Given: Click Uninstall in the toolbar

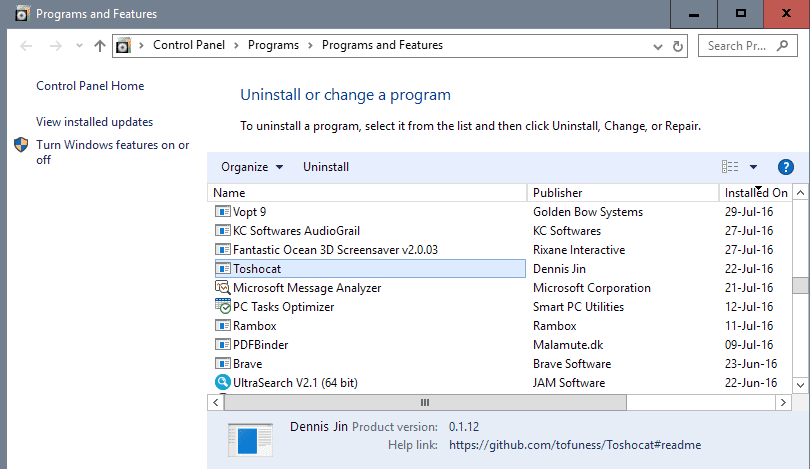Looking at the screenshot, I should click(x=326, y=167).
